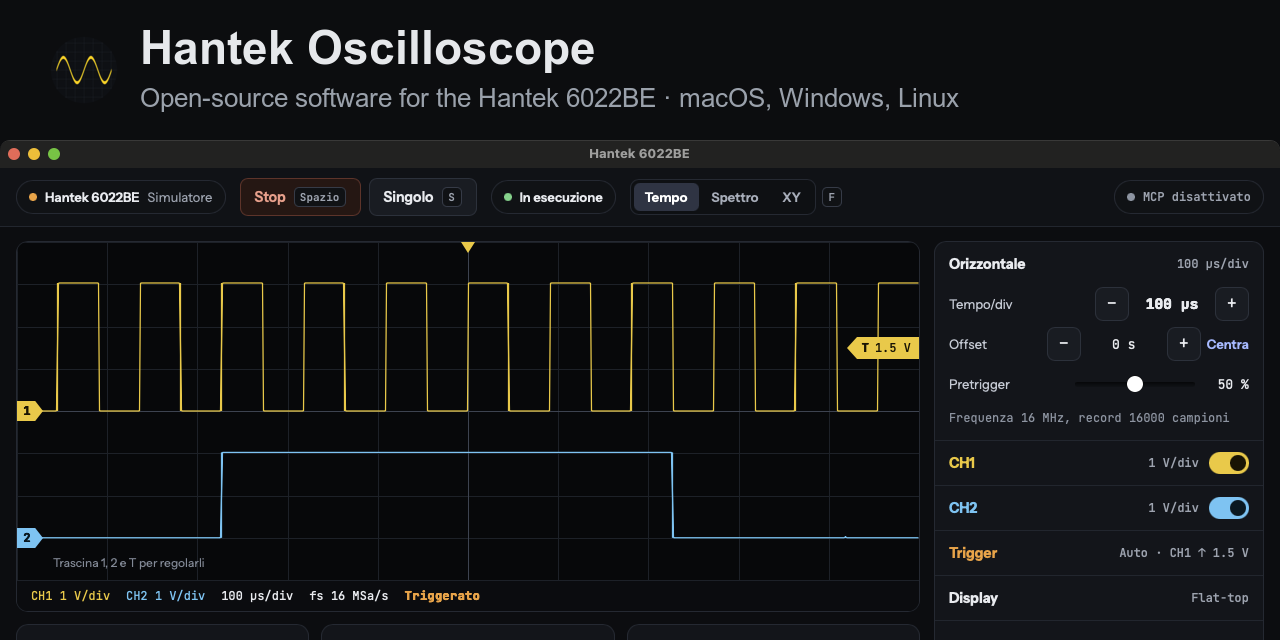The image size is (1280, 640).
Task: Switch to the Spettro view tab
Action: 735,197
